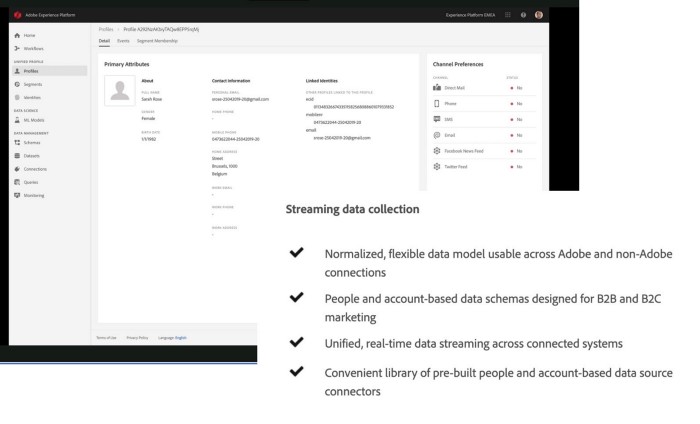Click the Linked Identities heading
The width and height of the screenshot is (700, 424).
click(321, 81)
